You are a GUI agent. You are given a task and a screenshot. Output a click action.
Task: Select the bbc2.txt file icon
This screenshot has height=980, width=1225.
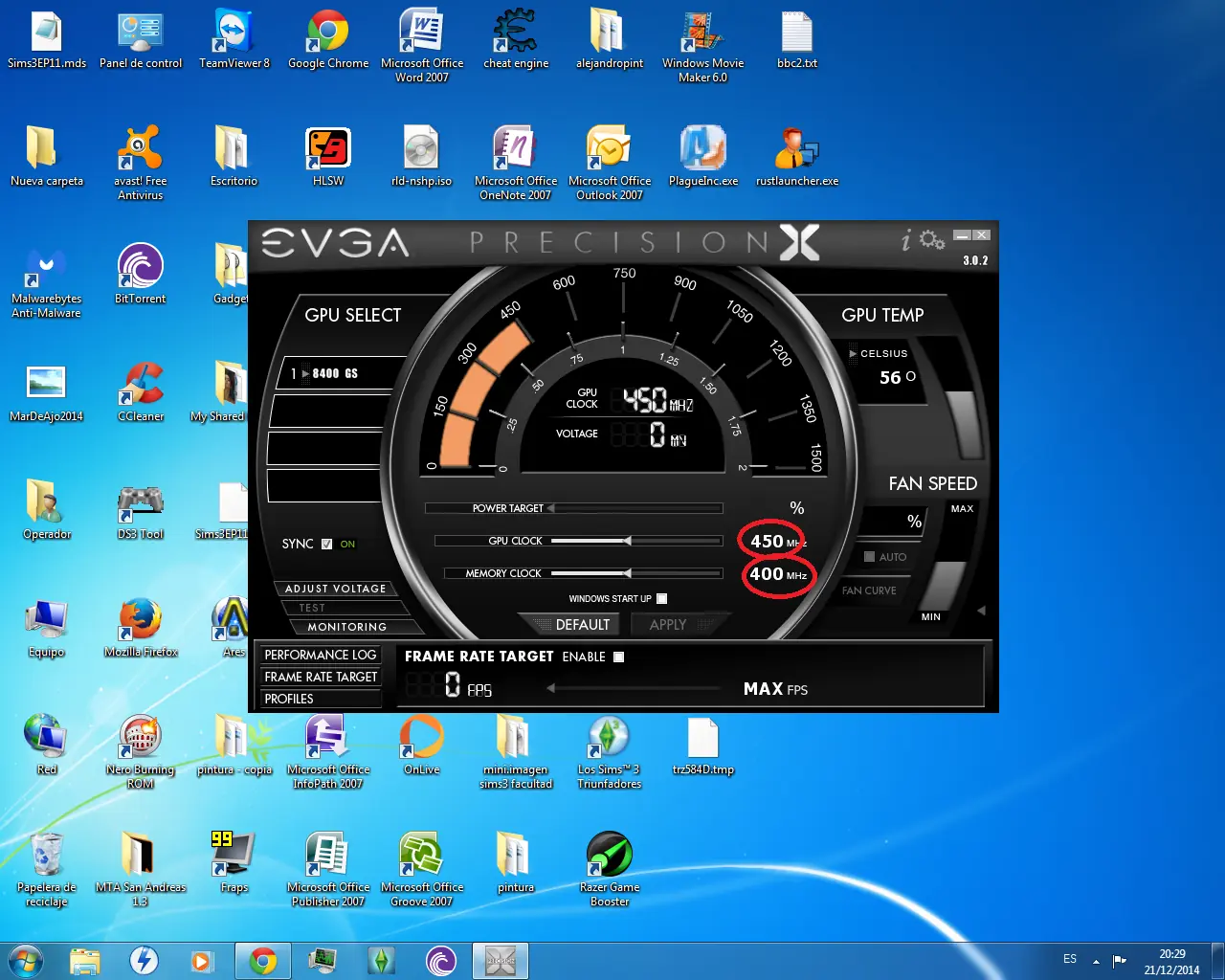click(797, 40)
